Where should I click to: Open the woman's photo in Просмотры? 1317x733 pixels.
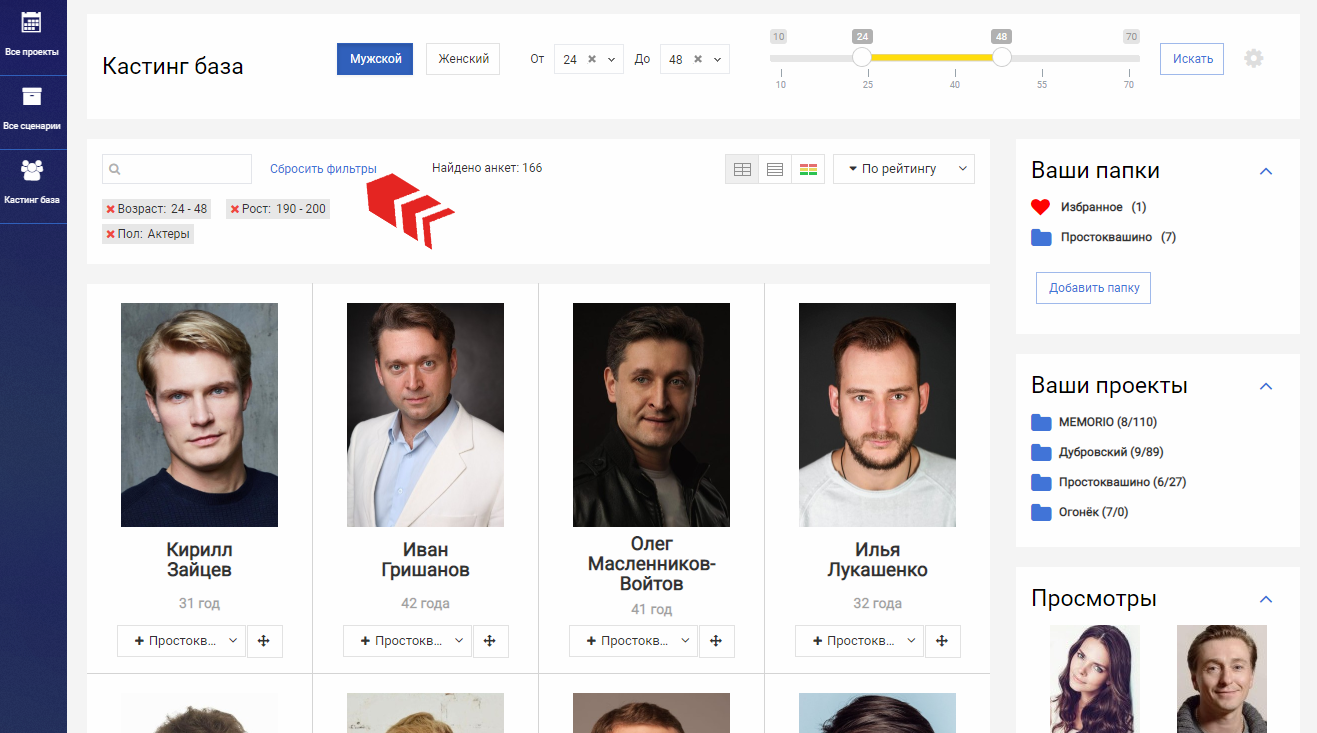click(x=1095, y=679)
